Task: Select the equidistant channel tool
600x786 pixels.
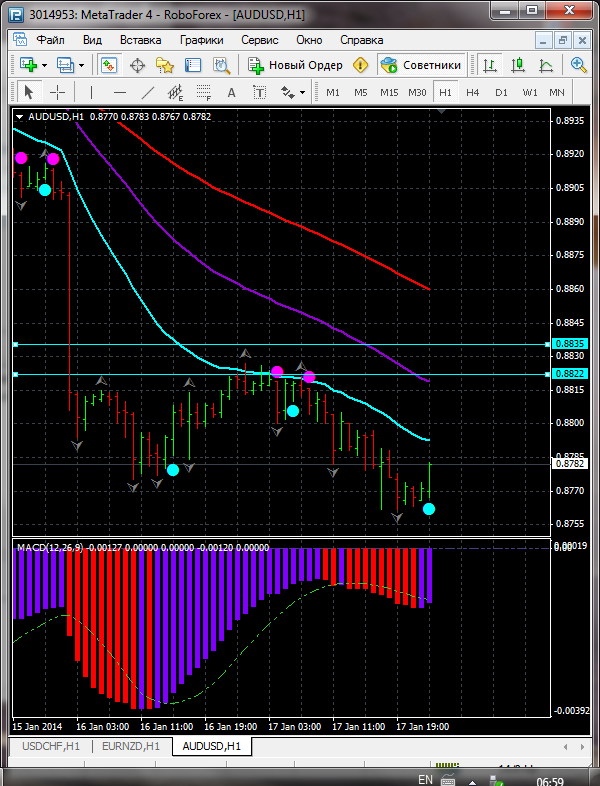Action: coord(175,92)
